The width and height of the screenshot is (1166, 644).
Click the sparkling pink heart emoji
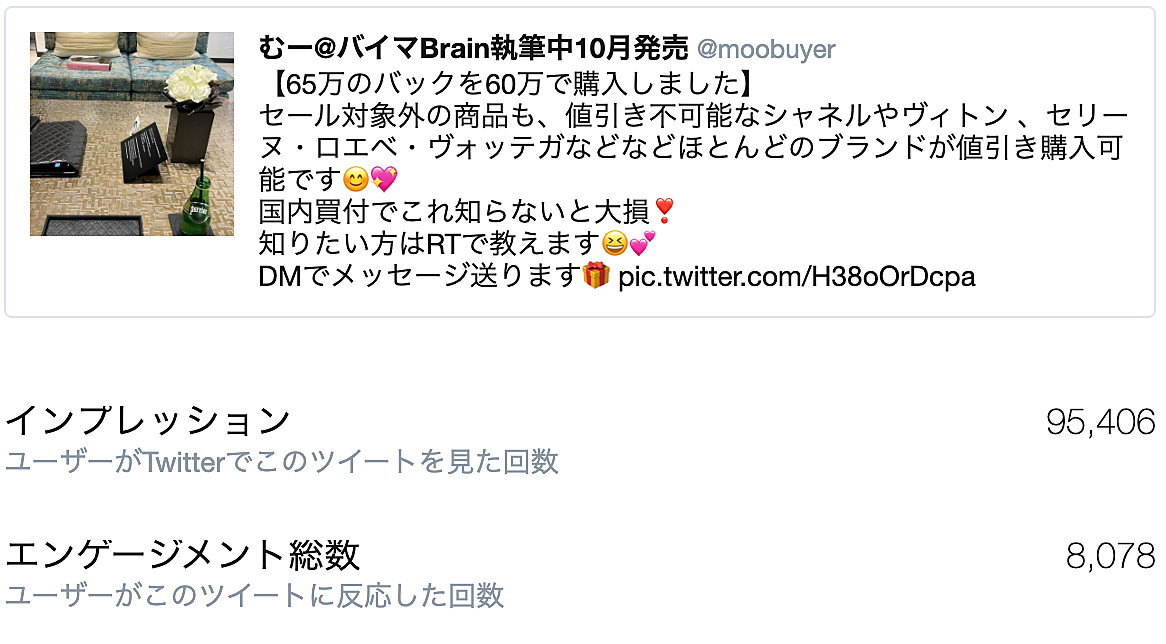pos(384,179)
